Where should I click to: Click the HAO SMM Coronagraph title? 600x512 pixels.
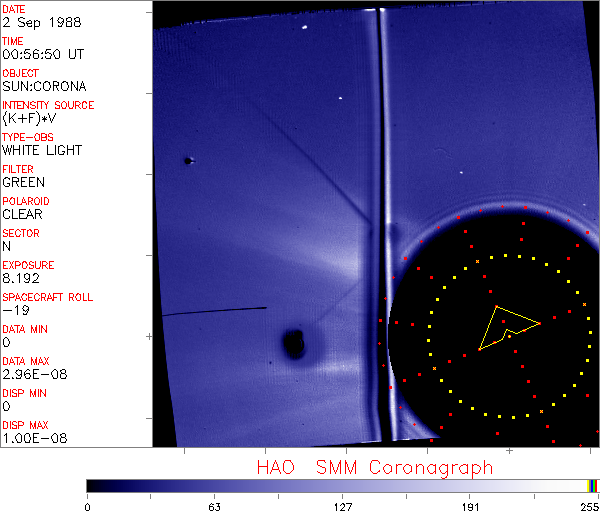pyautogui.click(x=375, y=467)
